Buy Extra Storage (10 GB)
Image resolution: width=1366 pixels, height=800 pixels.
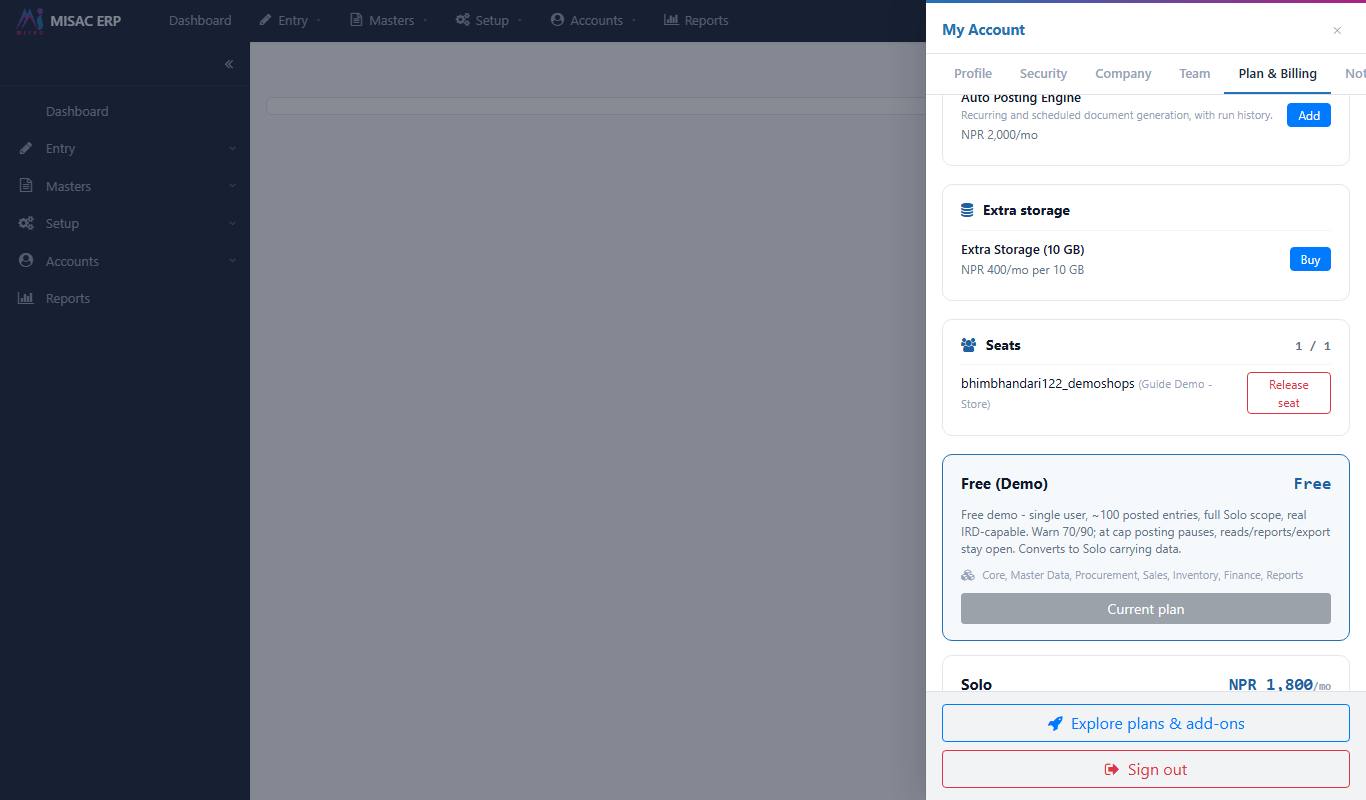[1310, 259]
